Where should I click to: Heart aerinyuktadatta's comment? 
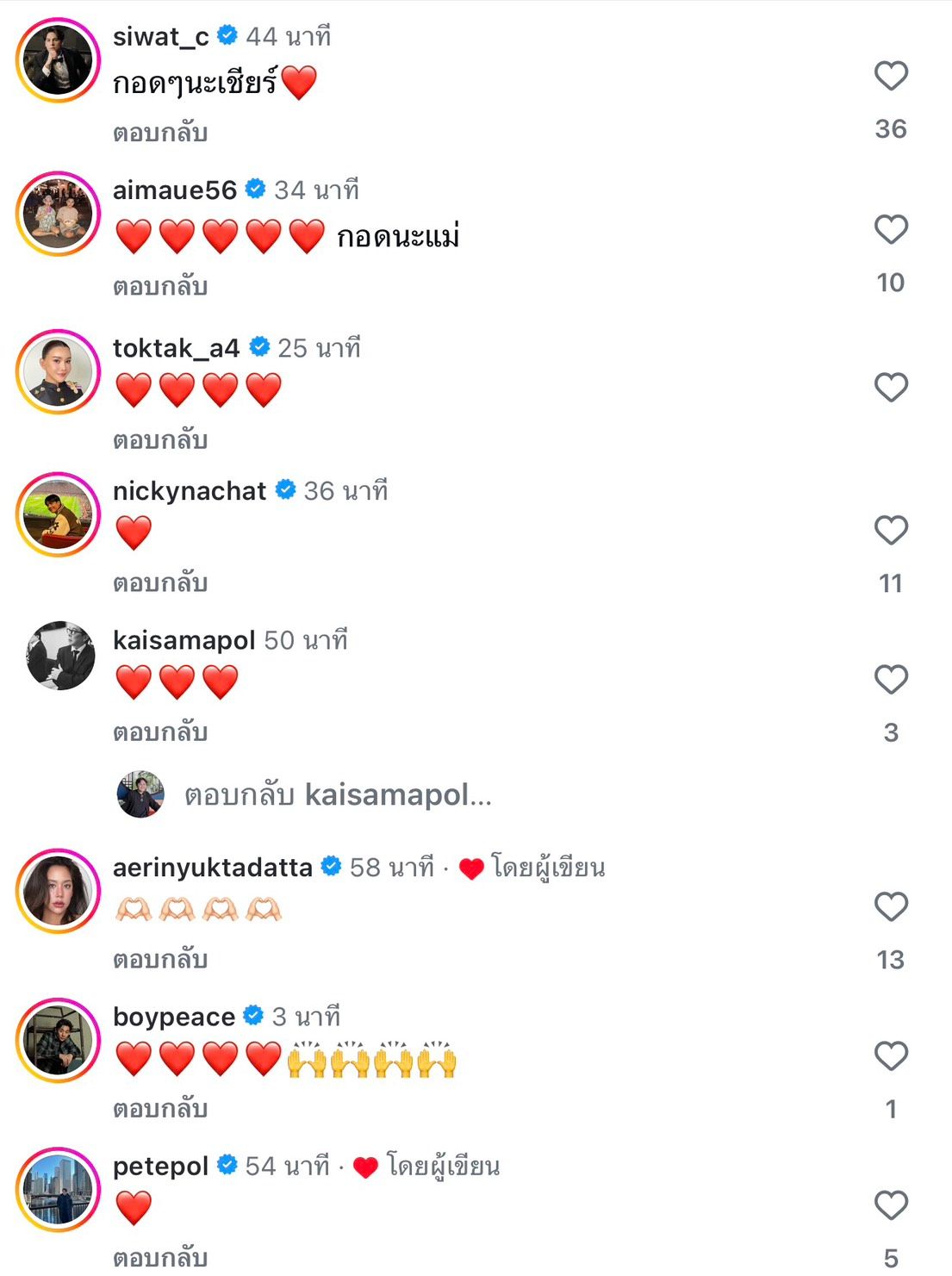pos(891,906)
